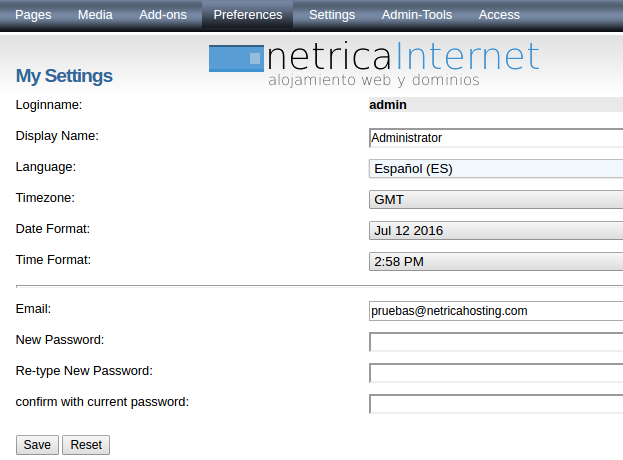
Task: Open the Pages menu
Action: [33, 15]
